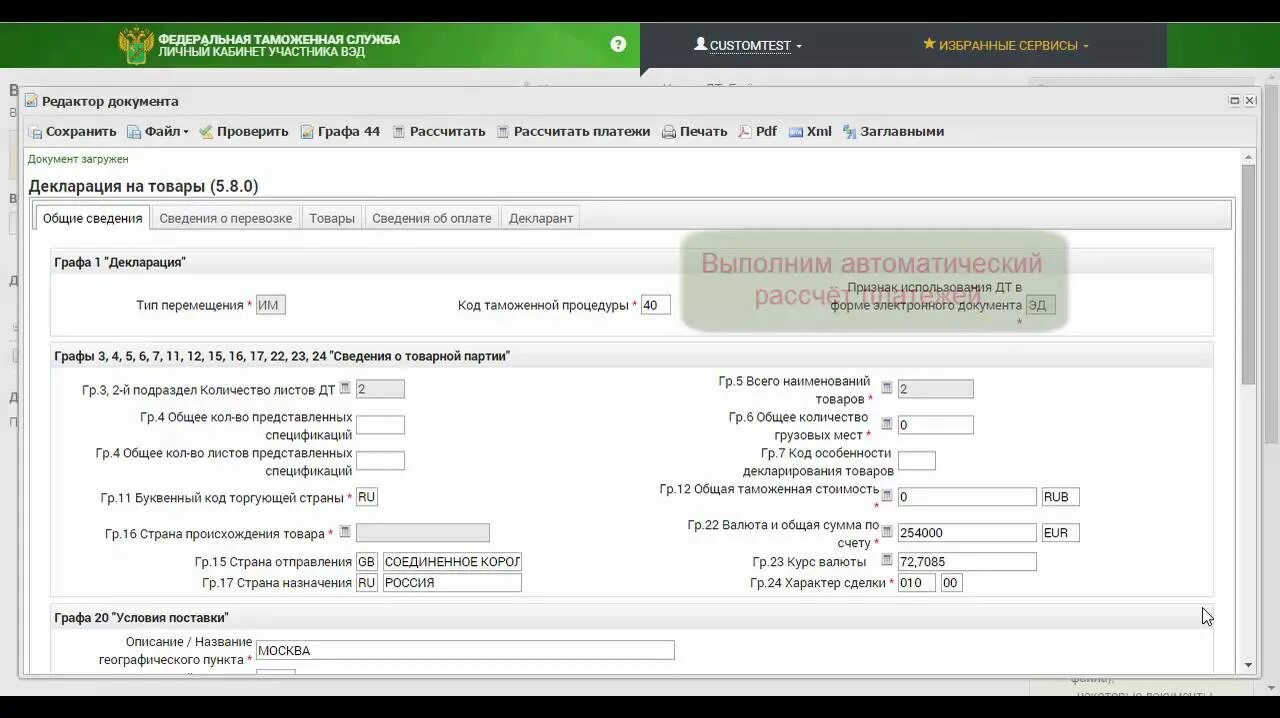Maximize the Редактор документа dialog
Viewport: 1280px width, 718px height.
(x=1235, y=101)
